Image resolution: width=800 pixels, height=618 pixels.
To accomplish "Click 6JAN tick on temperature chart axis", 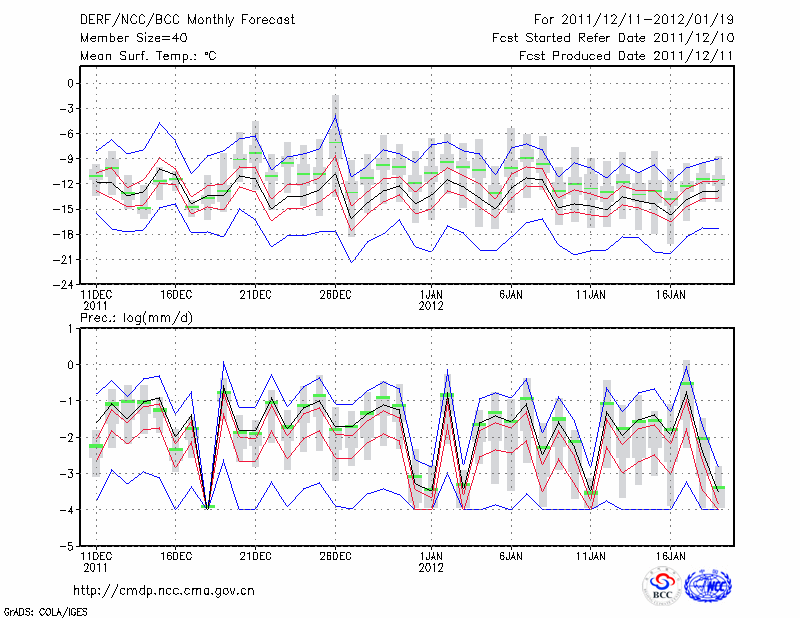I will click(510, 294).
